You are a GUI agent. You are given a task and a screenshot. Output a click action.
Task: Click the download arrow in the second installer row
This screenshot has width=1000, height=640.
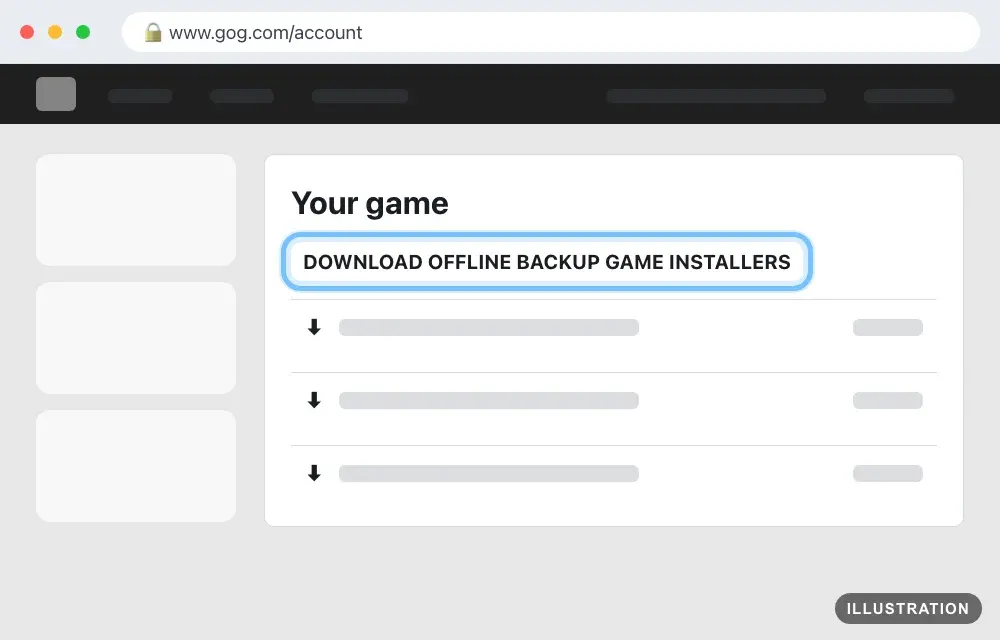[314, 400]
